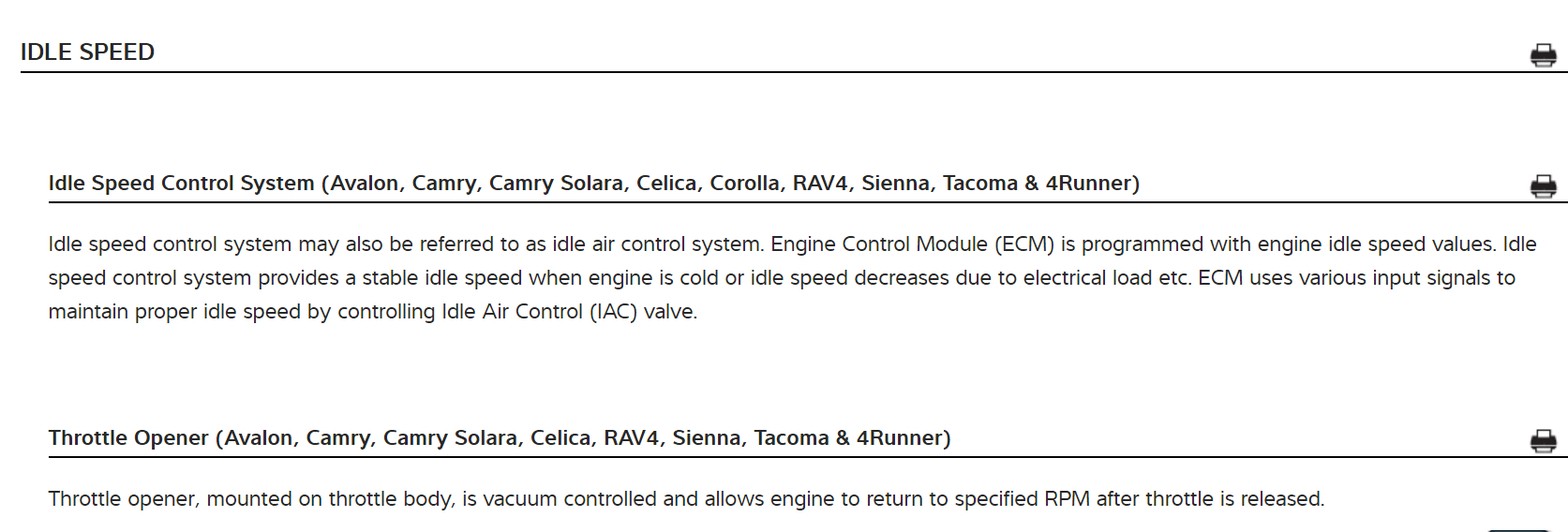Click "Corolla" in the Idle Speed Control heading
This screenshot has height=532, width=1568.
tap(744, 184)
